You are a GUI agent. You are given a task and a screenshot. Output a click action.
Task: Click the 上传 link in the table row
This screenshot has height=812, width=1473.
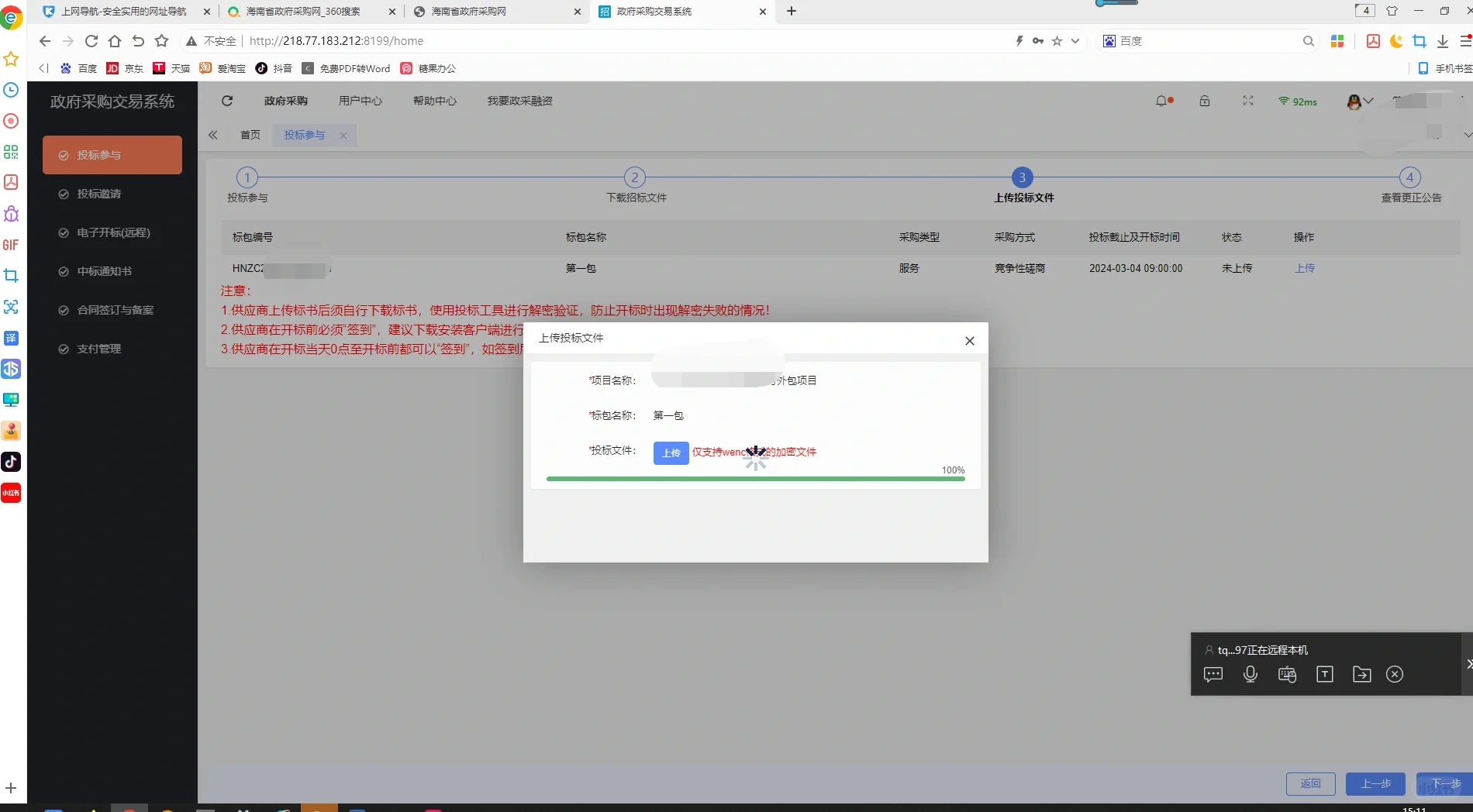[1305, 268]
